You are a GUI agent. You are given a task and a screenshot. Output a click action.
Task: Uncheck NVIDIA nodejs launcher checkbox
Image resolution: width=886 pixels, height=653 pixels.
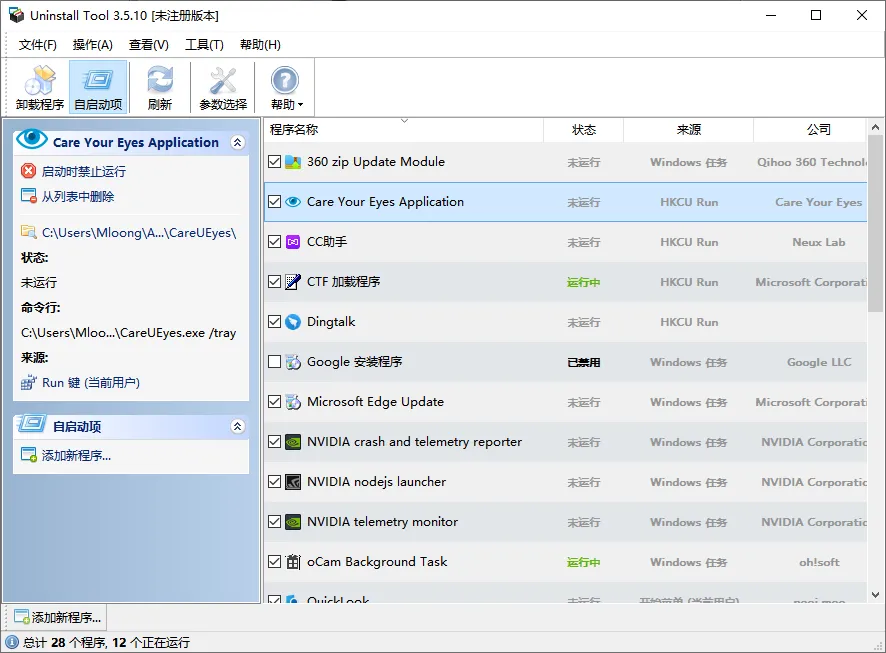click(x=275, y=482)
